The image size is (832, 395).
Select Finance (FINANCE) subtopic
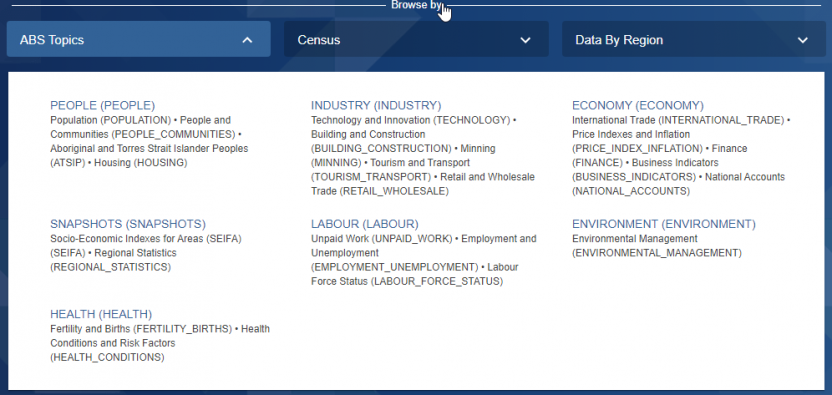(x=660, y=156)
